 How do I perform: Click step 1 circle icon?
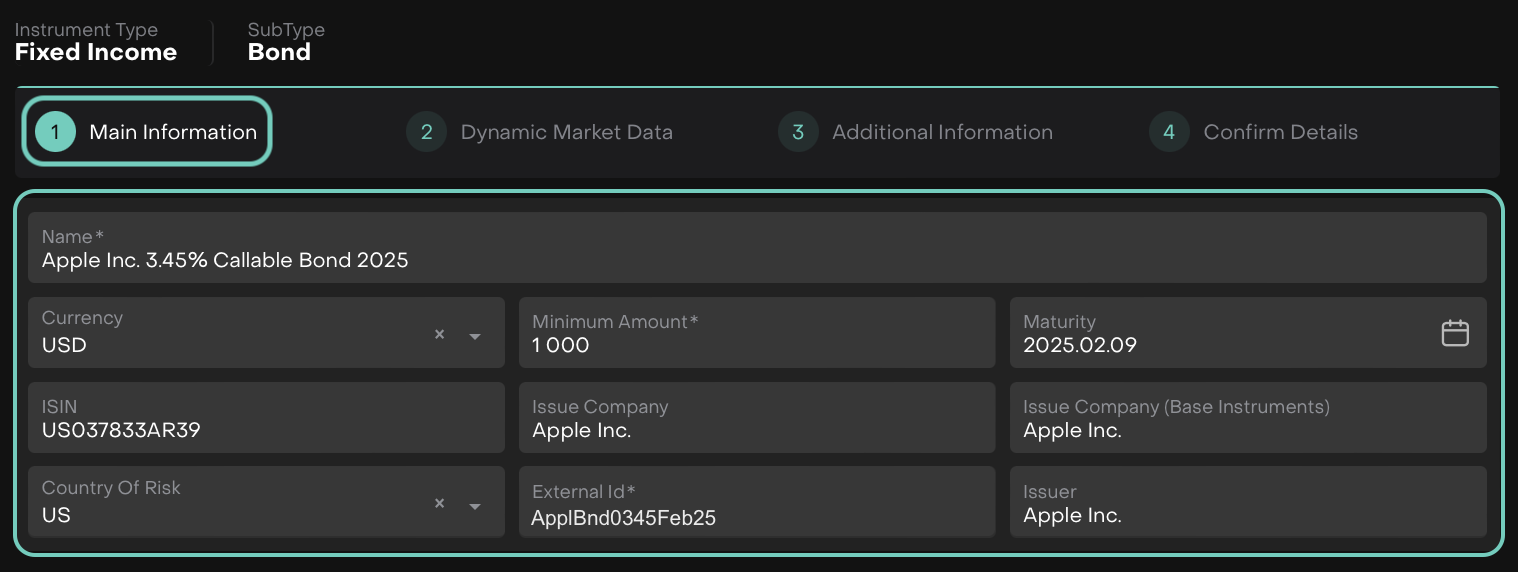tap(55, 132)
